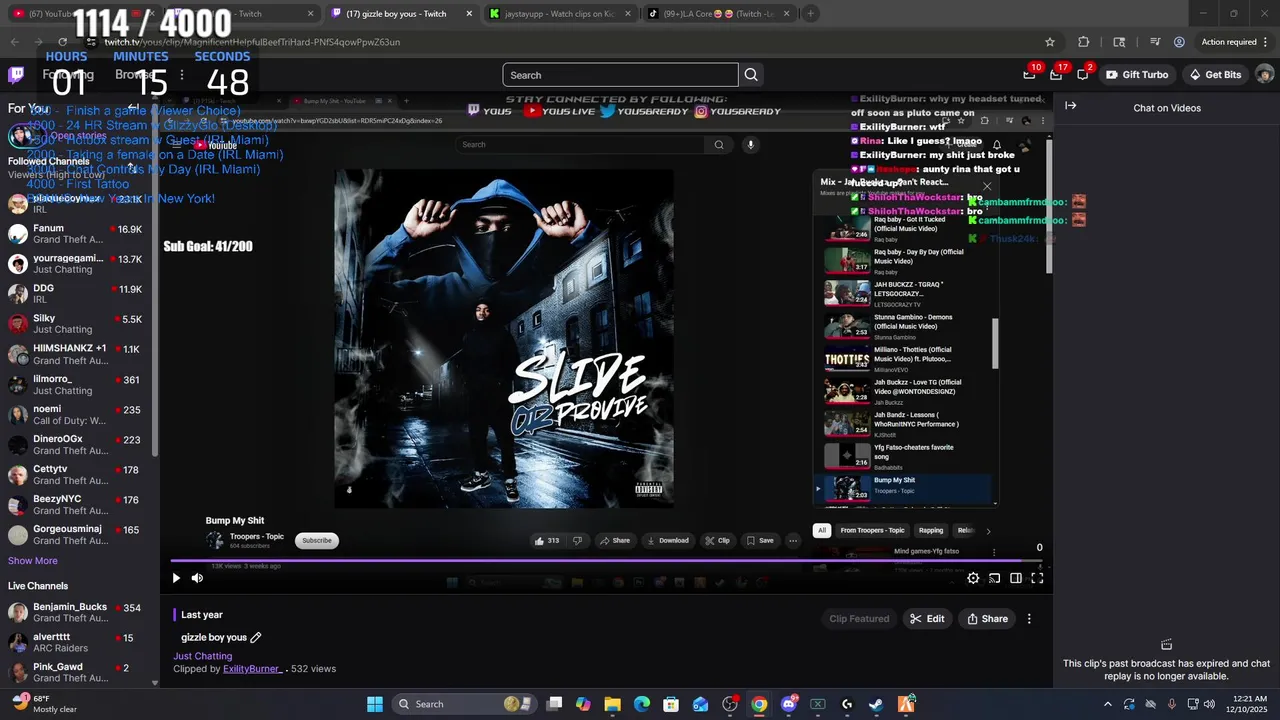Seek on the purple clip progress bar
This screenshot has height=720, width=1280.
[x=607, y=561]
